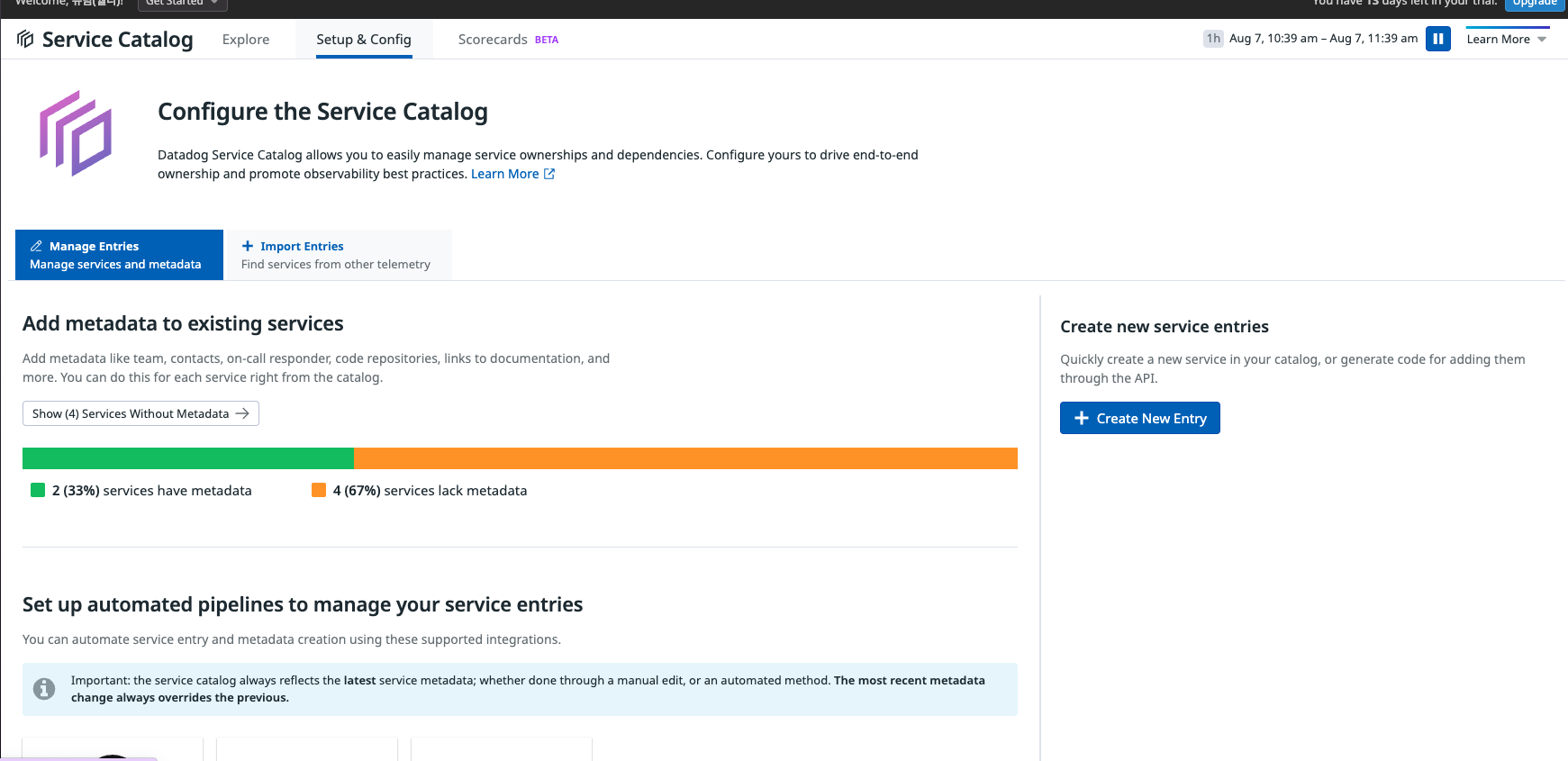Open the Scorecards BETA tab

coord(508,40)
